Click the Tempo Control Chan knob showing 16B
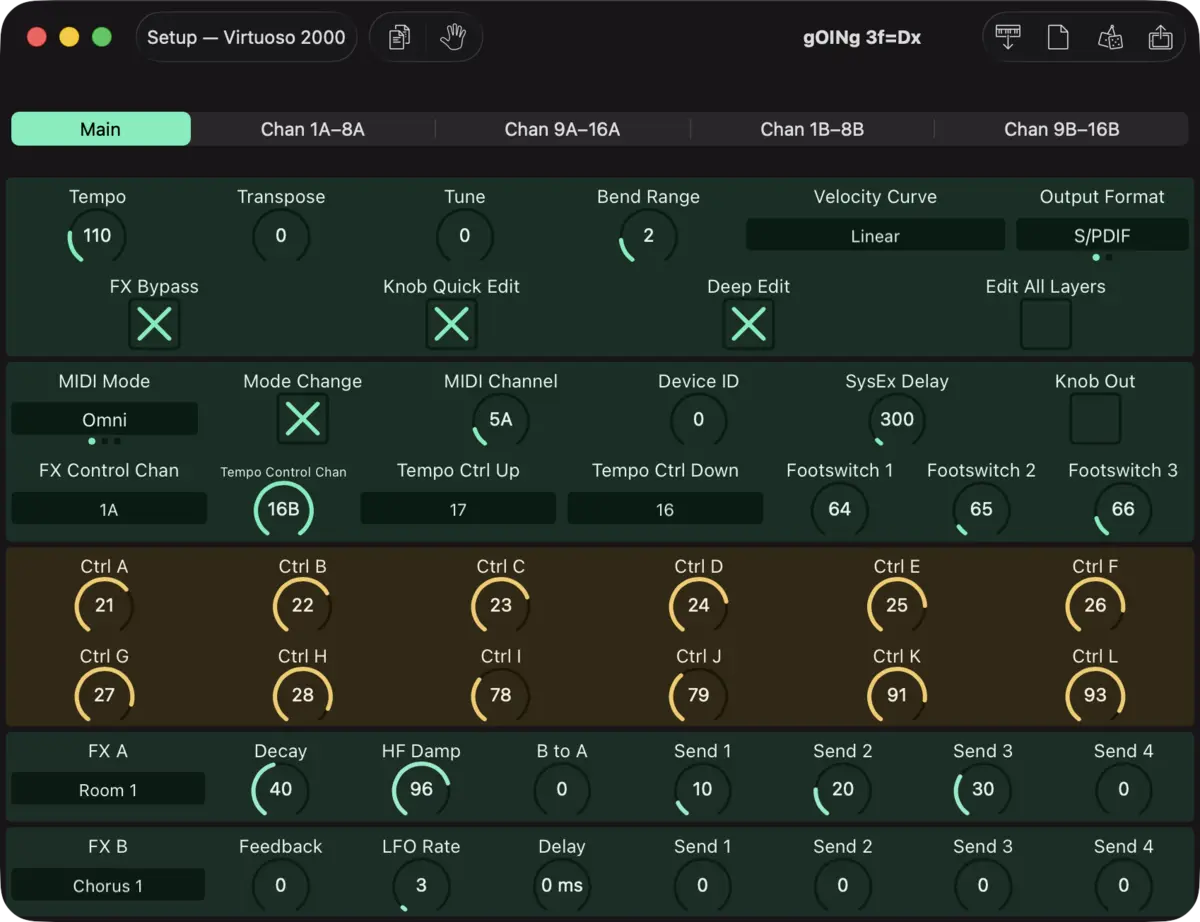 click(283, 509)
